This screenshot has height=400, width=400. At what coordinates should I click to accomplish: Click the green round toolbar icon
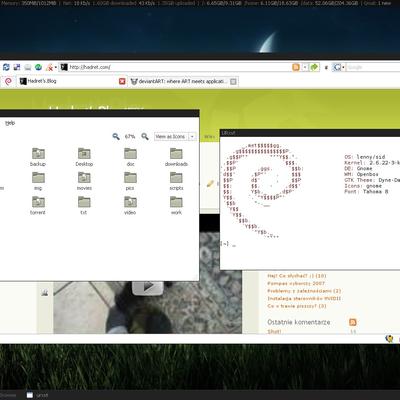point(38,67)
